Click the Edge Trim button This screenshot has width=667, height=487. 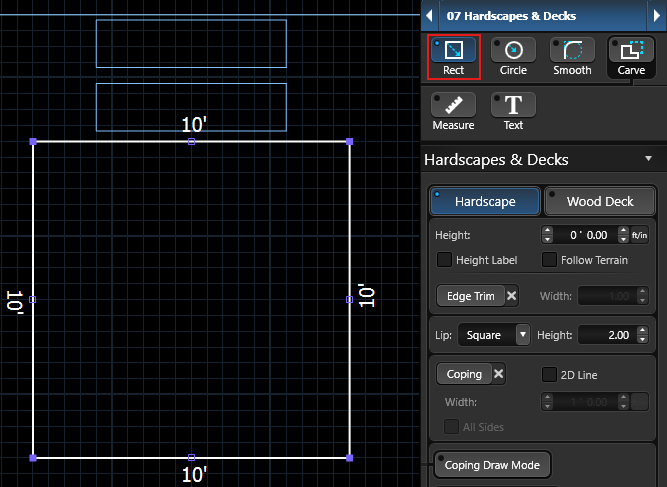coord(470,296)
